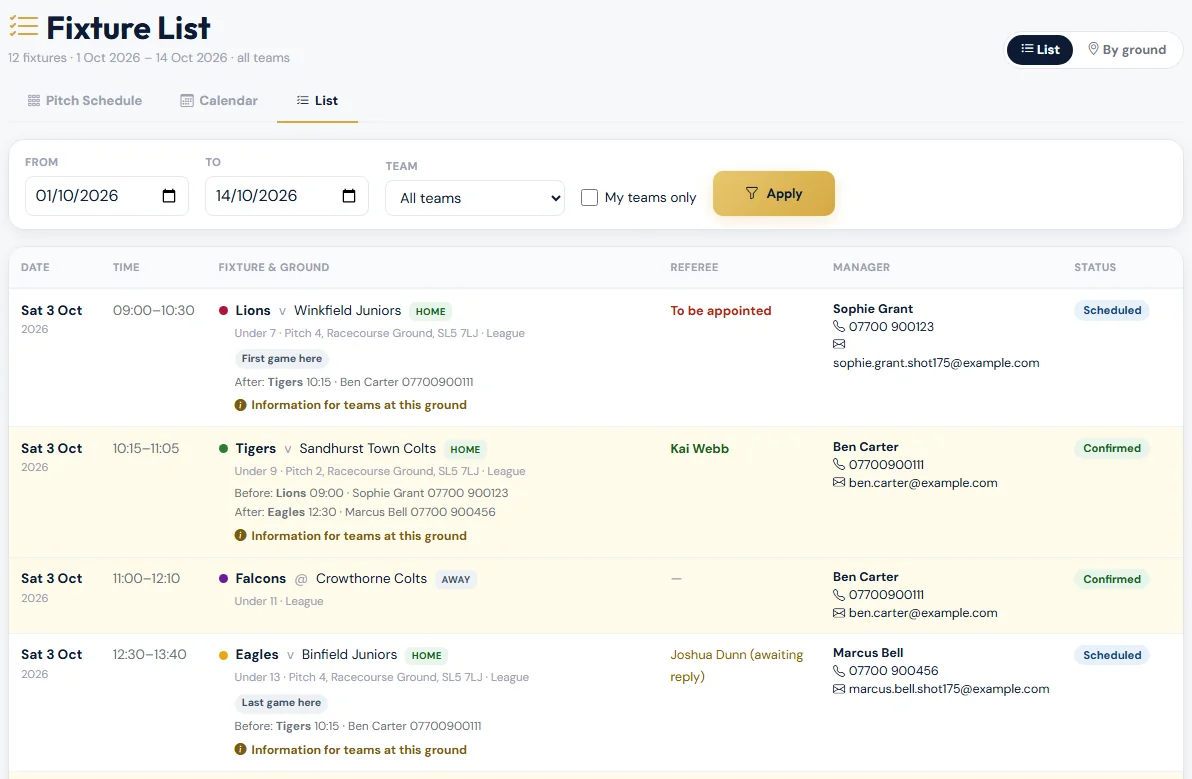
Task: Email marcus.bell.shot175@example.com
Action: click(x=949, y=689)
